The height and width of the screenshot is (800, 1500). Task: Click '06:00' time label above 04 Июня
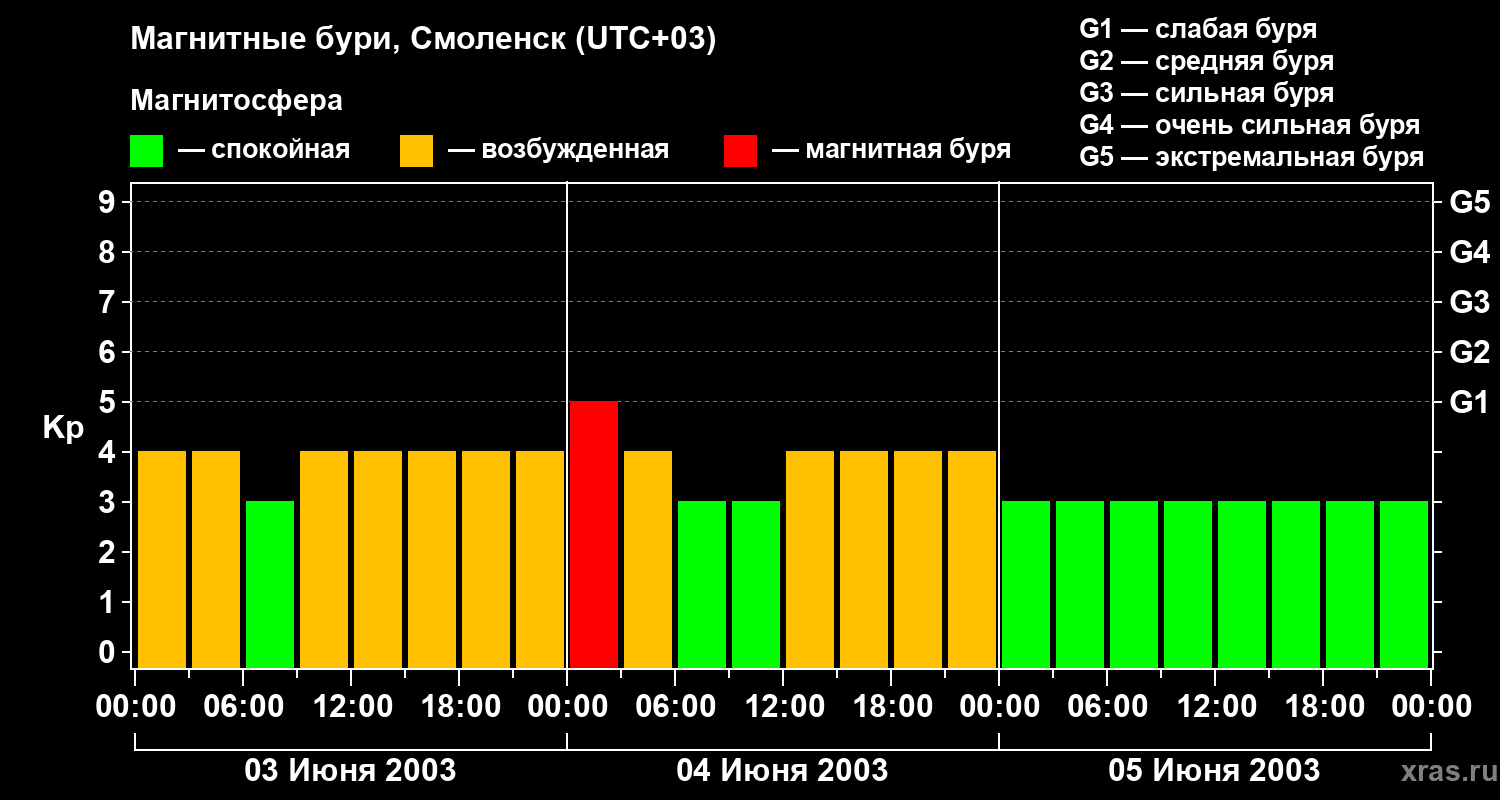(x=675, y=707)
